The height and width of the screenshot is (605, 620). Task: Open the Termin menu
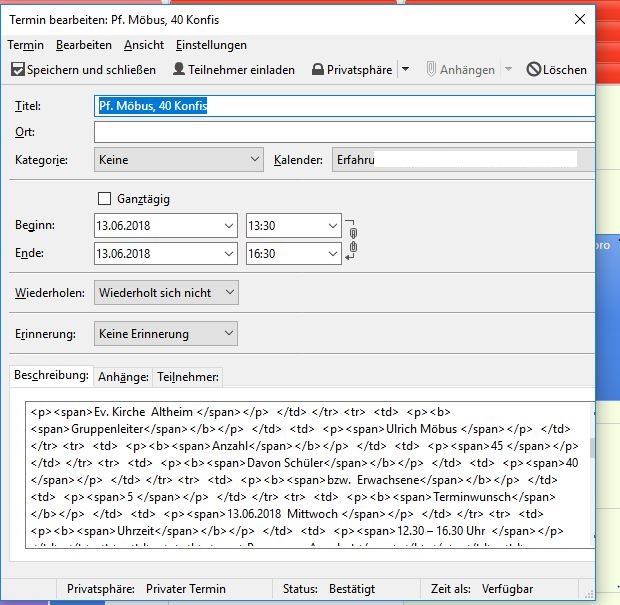point(25,45)
